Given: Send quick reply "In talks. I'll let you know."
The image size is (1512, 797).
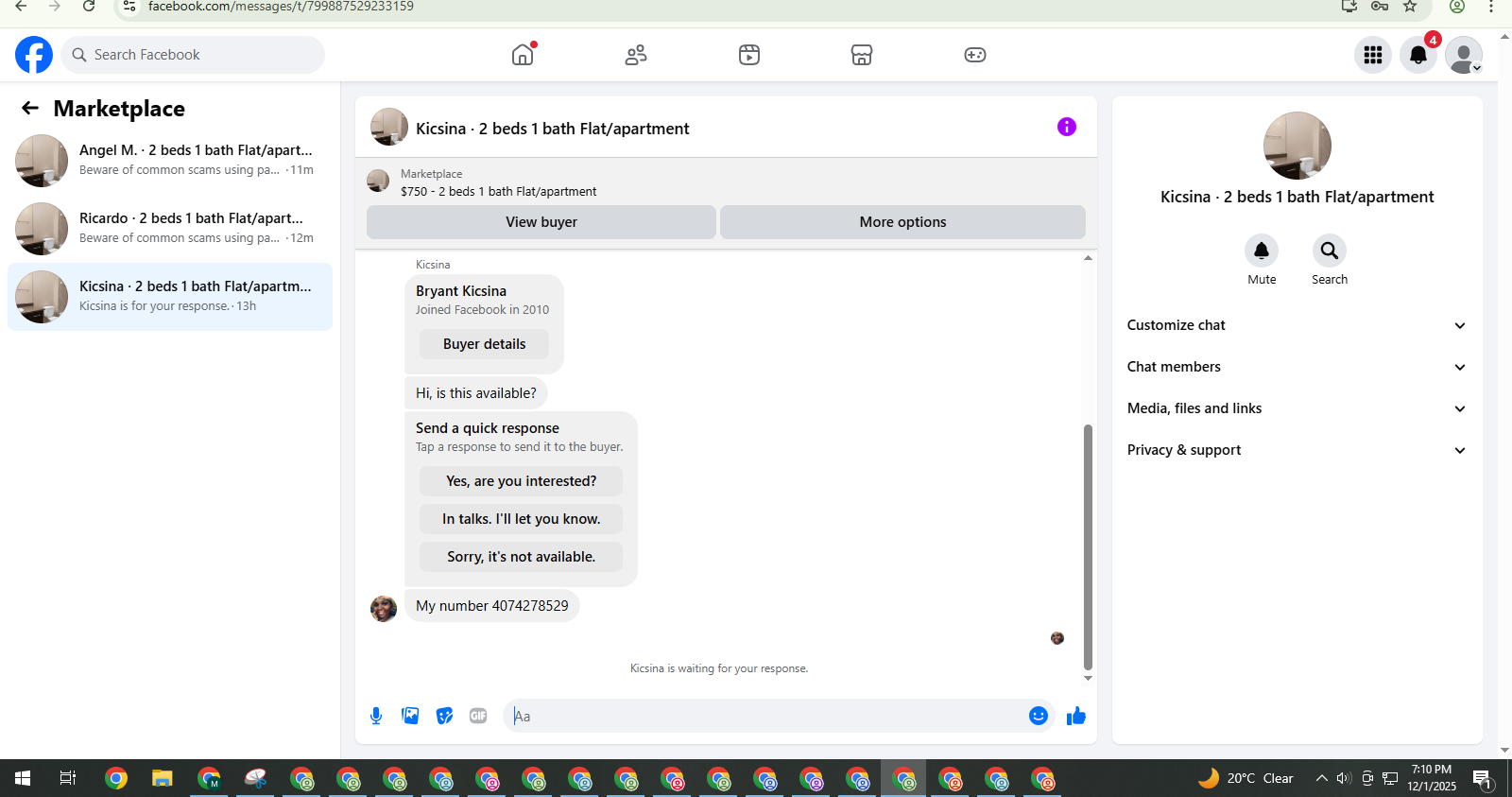Looking at the screenshot, I should coord(522,519).
